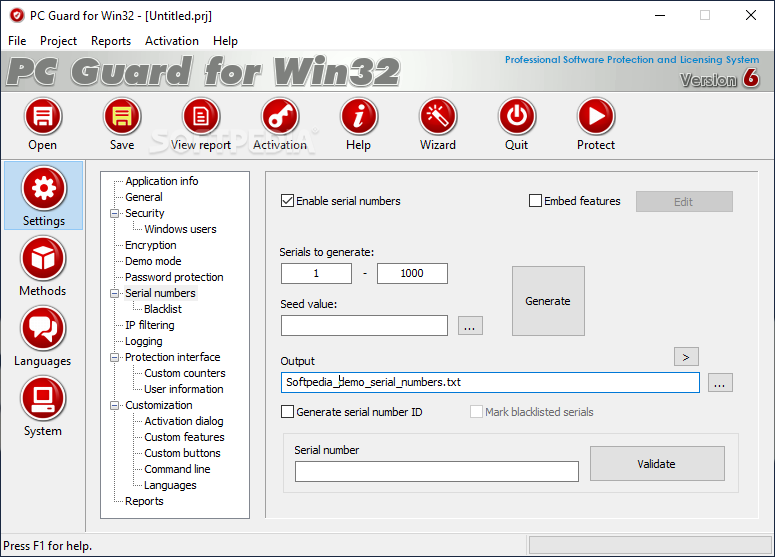Select Custom buttons tree item

point(182,453)
